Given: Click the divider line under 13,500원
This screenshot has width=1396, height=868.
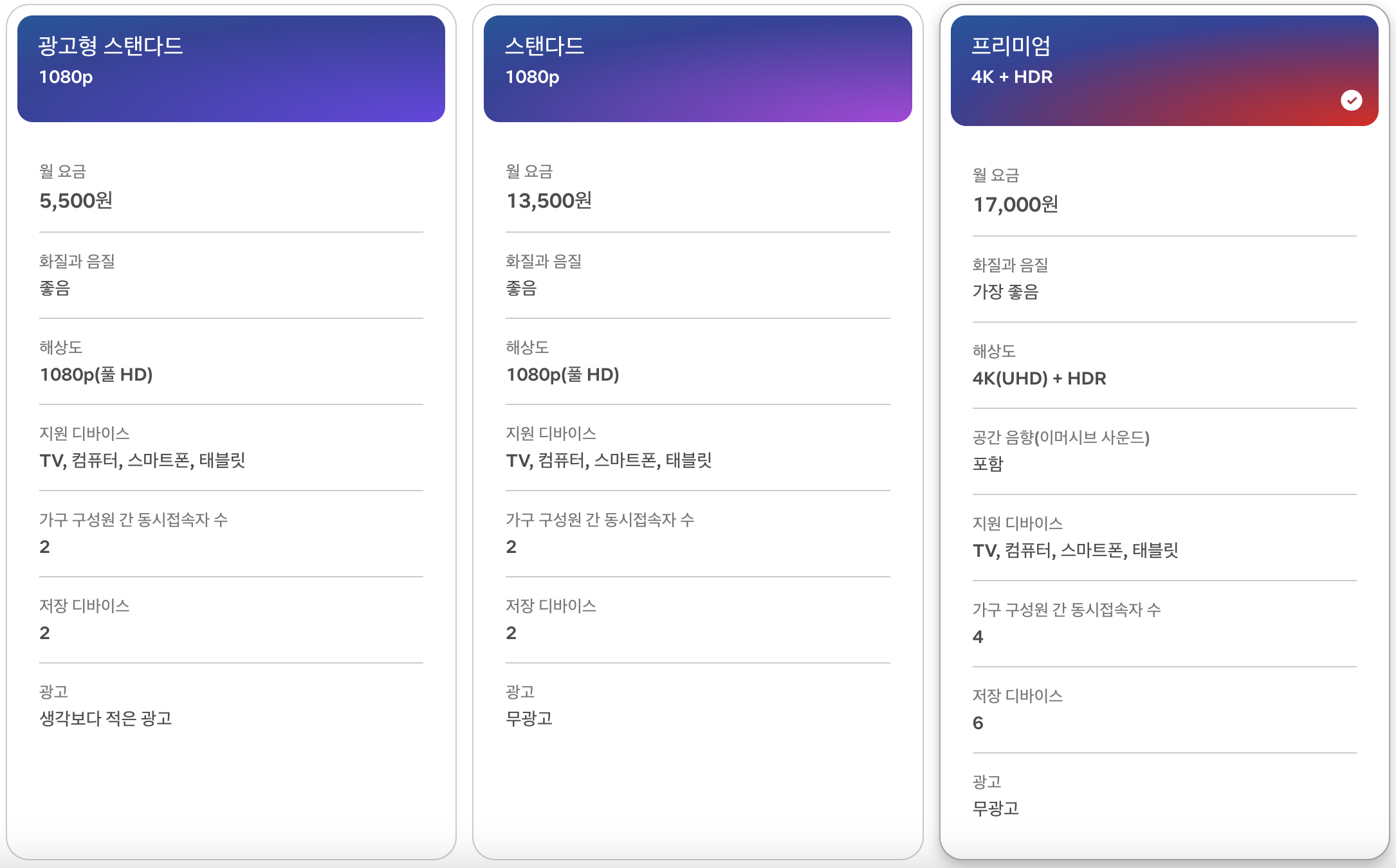Looking at the screenshot, I should pyautogui.click(x=697, y=232).
